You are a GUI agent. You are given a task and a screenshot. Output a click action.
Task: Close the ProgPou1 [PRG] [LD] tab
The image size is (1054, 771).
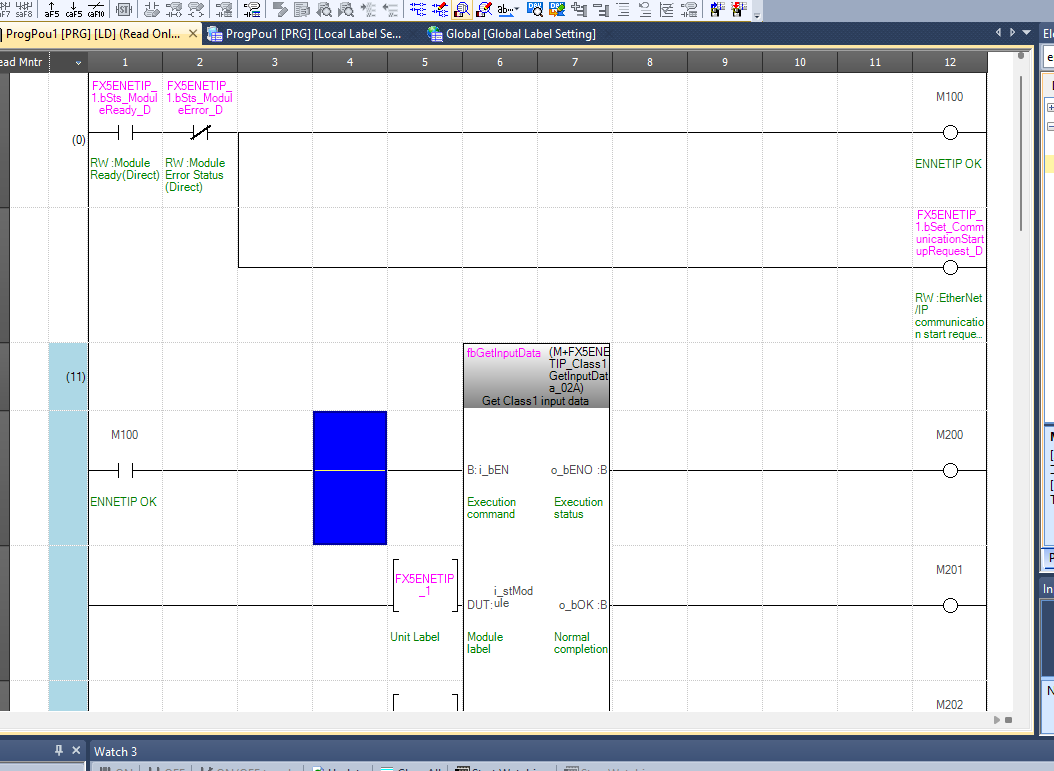coord(193,34)
